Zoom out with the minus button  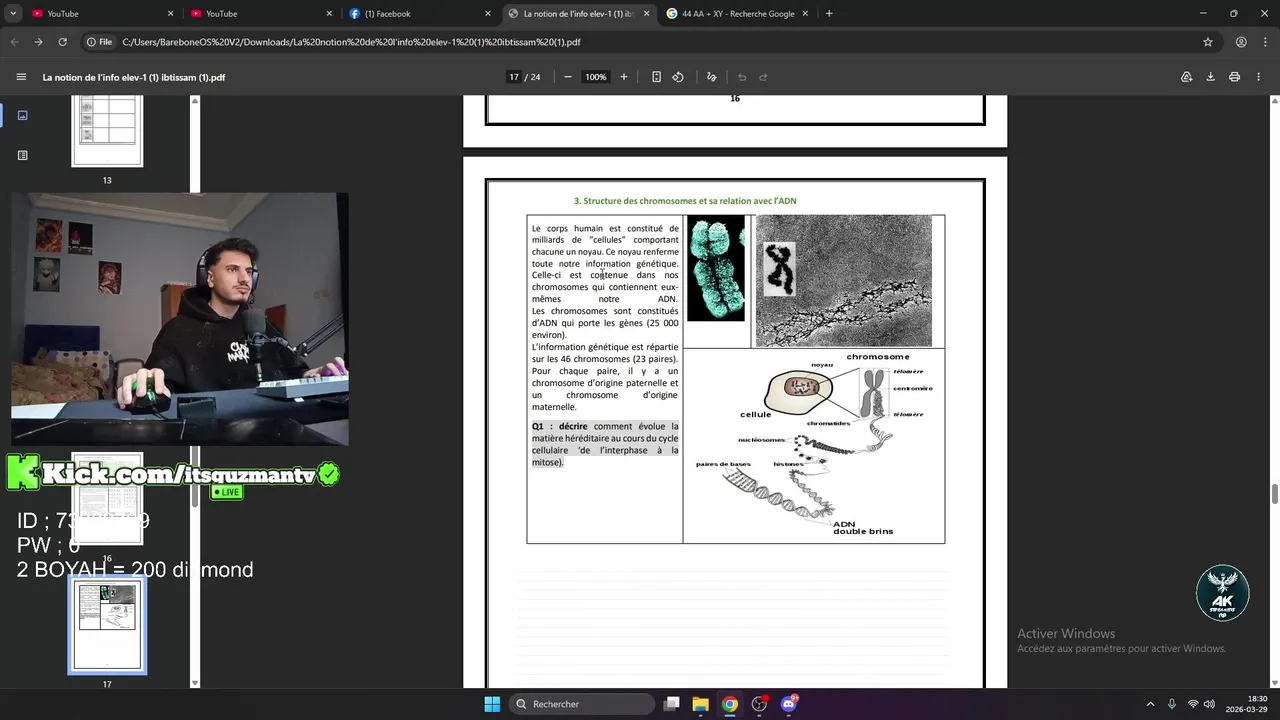point(568,77)
